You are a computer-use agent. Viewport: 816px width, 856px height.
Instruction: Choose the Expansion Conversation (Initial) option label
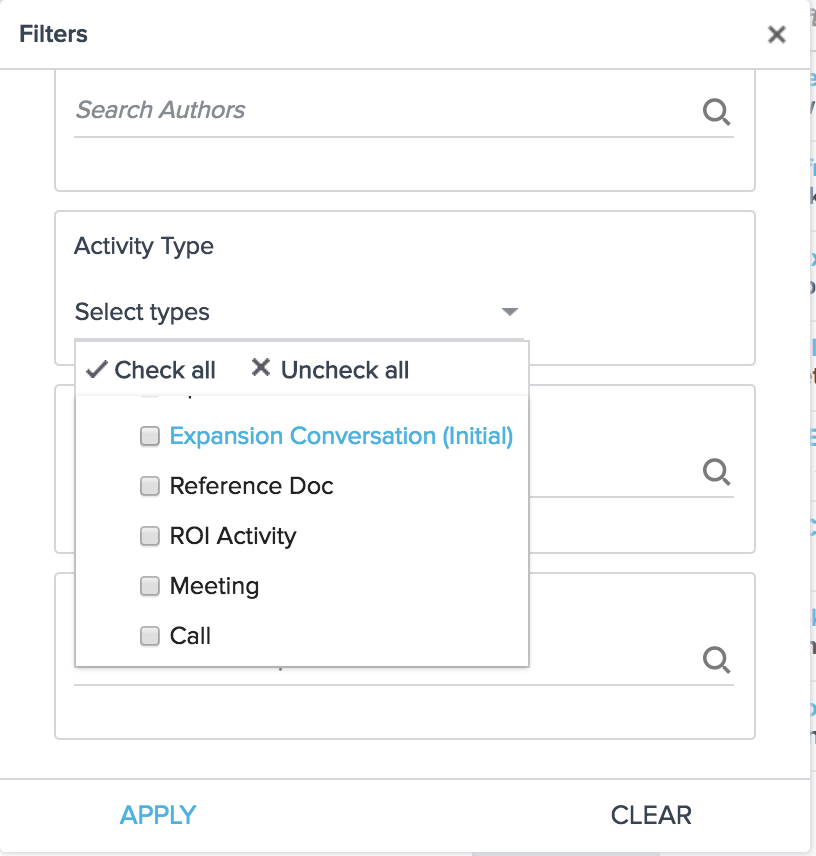341,436
